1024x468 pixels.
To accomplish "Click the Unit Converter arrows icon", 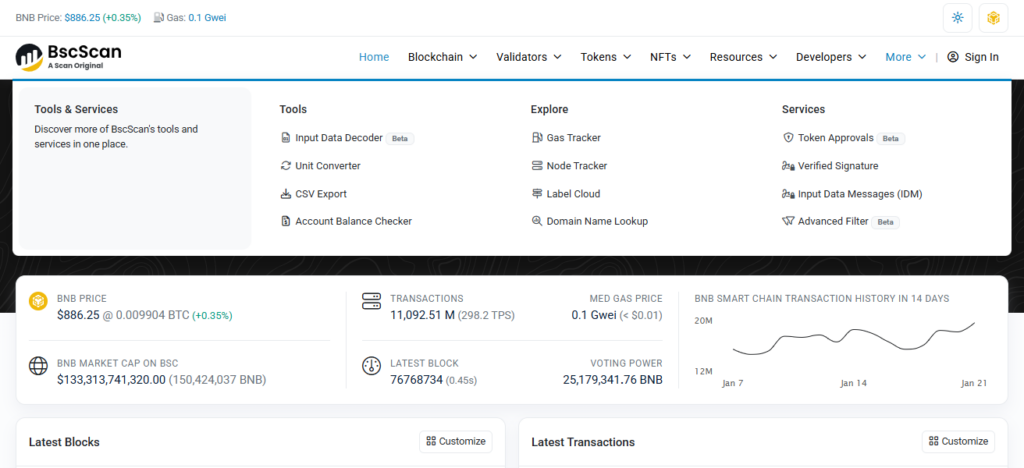I will (286, 166).
